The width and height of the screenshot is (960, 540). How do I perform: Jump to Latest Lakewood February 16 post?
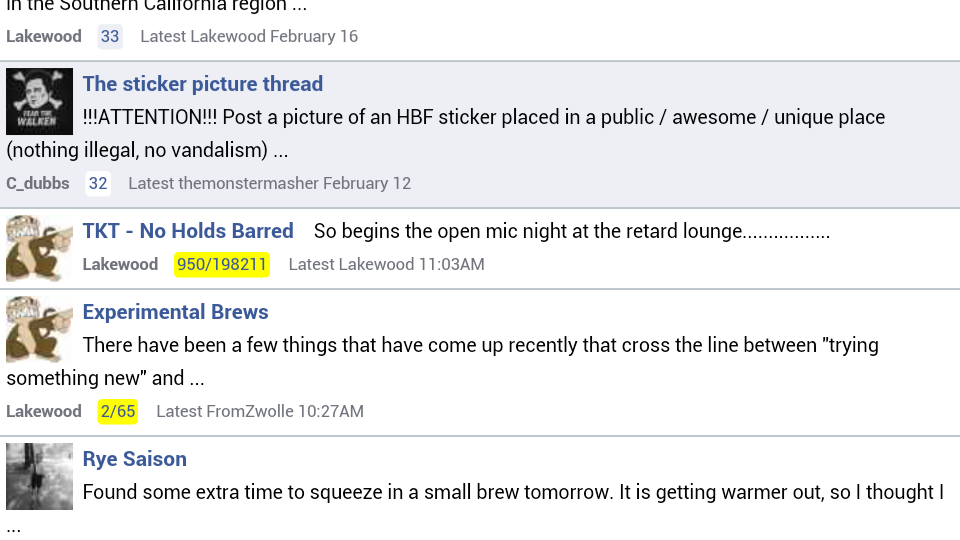pyautogui.click(x=249, y=36)
